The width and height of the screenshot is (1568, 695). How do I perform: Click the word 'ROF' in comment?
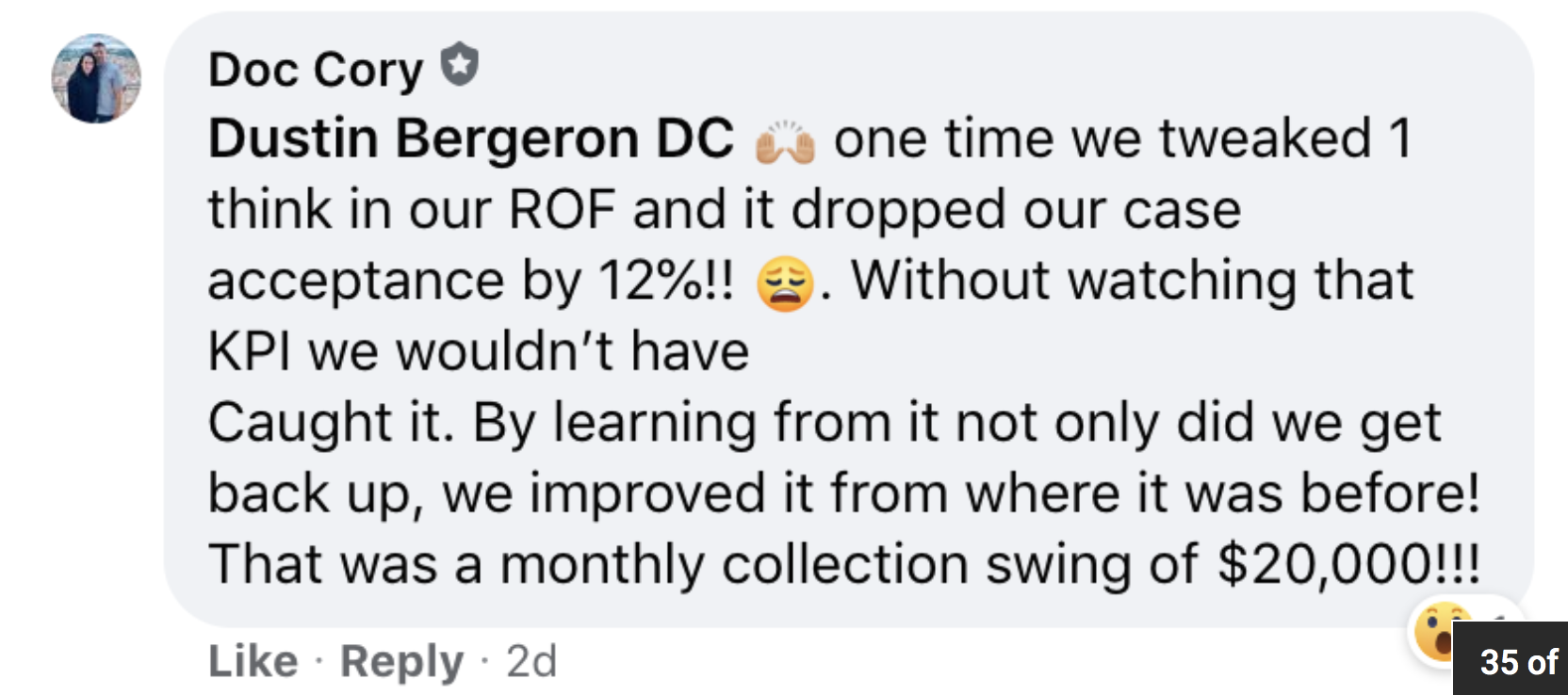point(562,209)
